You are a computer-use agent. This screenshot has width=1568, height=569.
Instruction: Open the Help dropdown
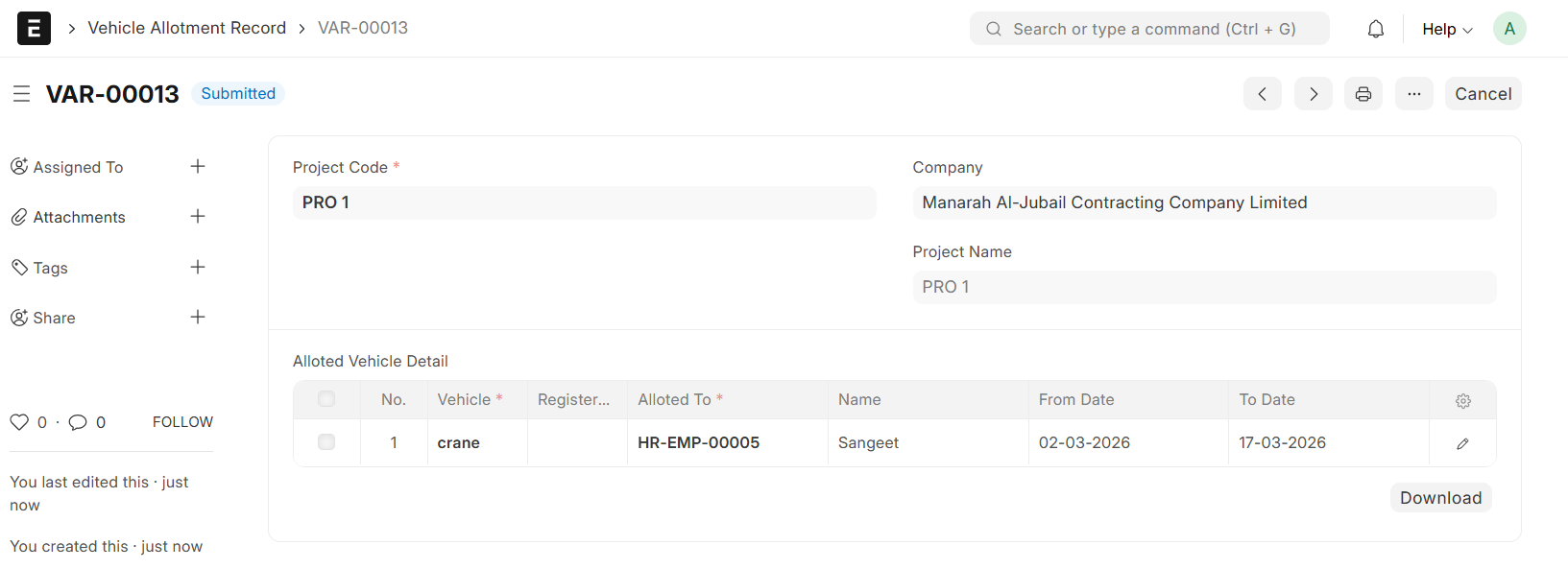coord(1446,29)
